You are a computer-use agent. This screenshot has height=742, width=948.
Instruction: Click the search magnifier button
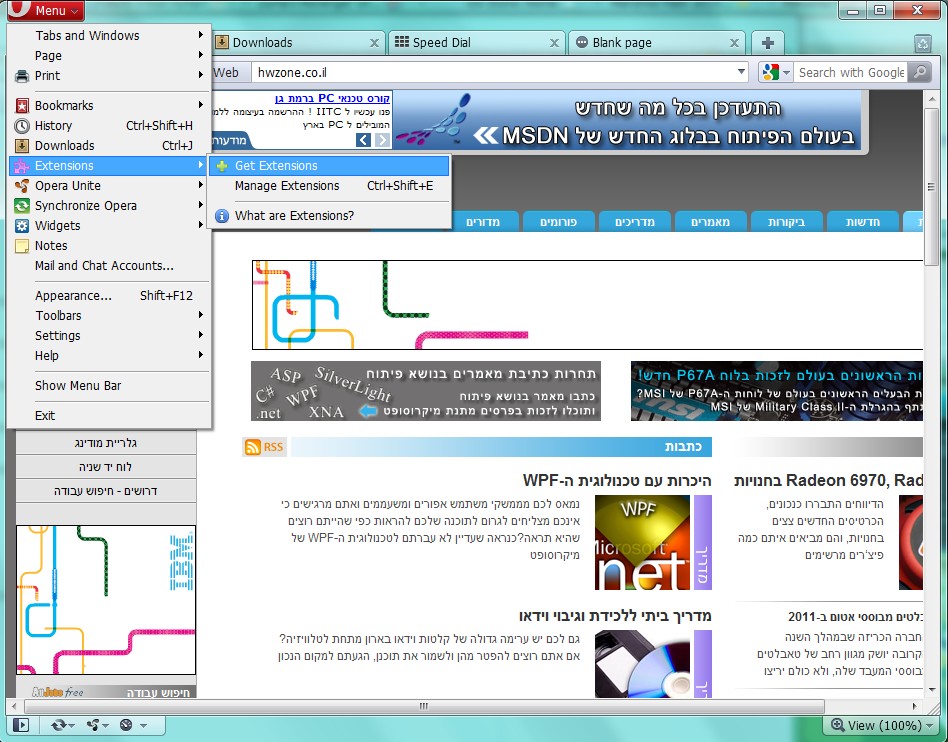920,73
